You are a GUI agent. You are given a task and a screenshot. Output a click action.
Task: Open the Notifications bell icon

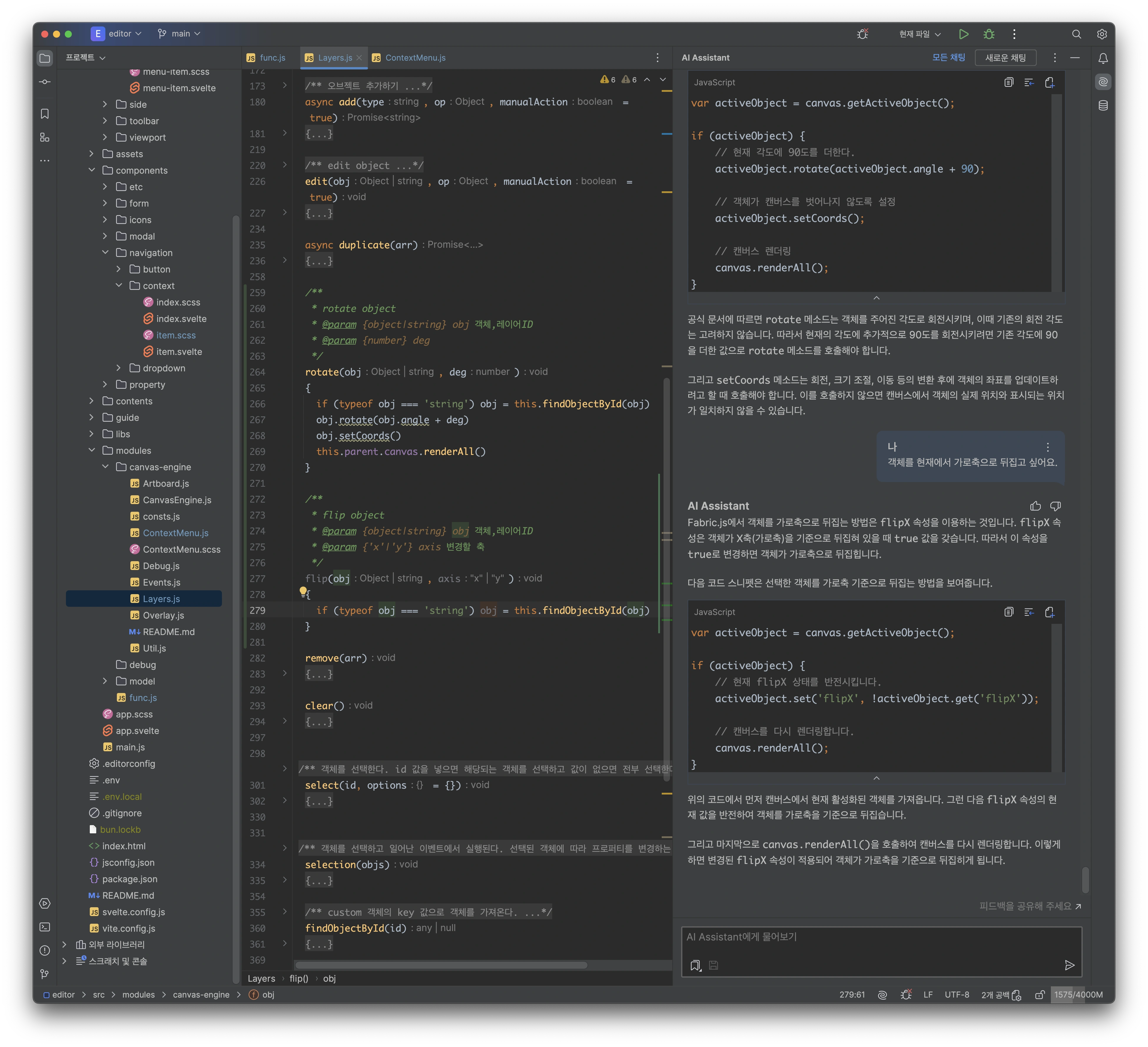(x=1103, y=58)
